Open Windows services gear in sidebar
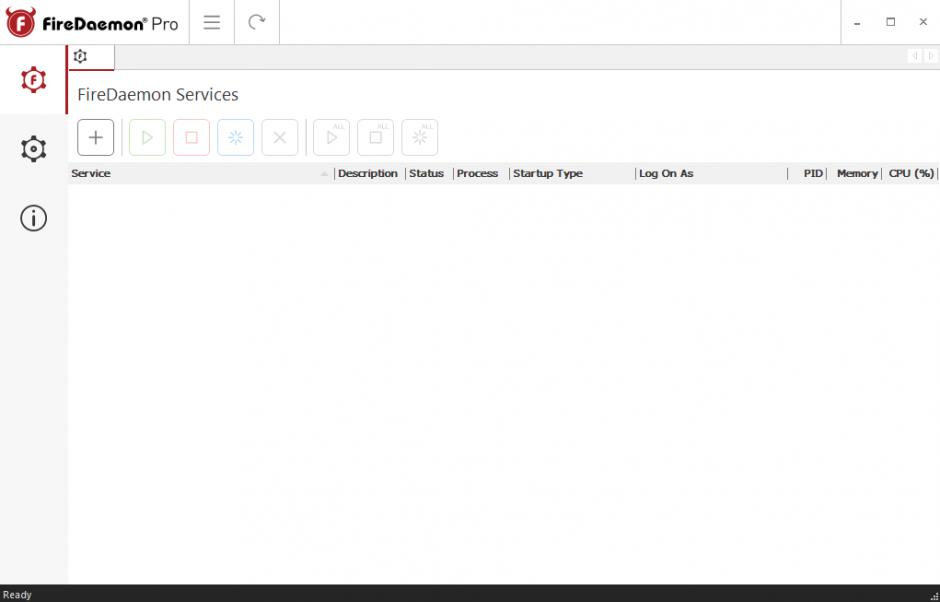 34,149
